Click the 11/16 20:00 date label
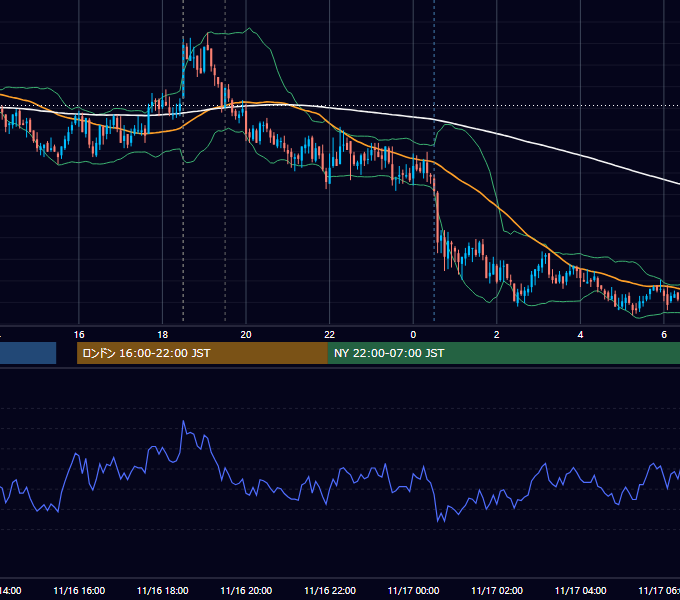This screenshot has width=680, height=600. pos(246,590)
